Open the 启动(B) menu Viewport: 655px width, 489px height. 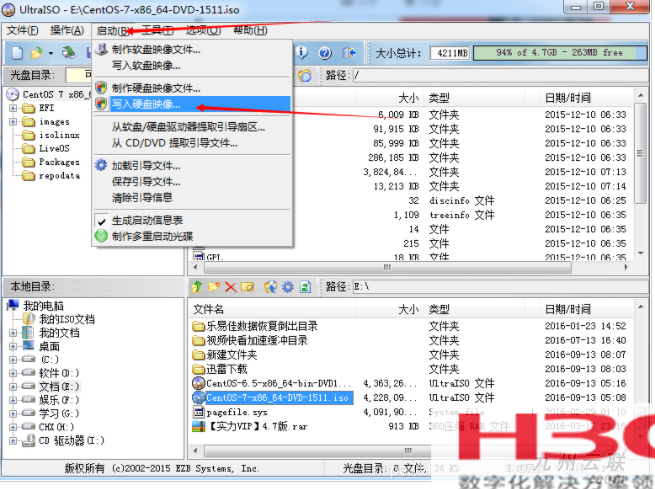coord(113,30)
